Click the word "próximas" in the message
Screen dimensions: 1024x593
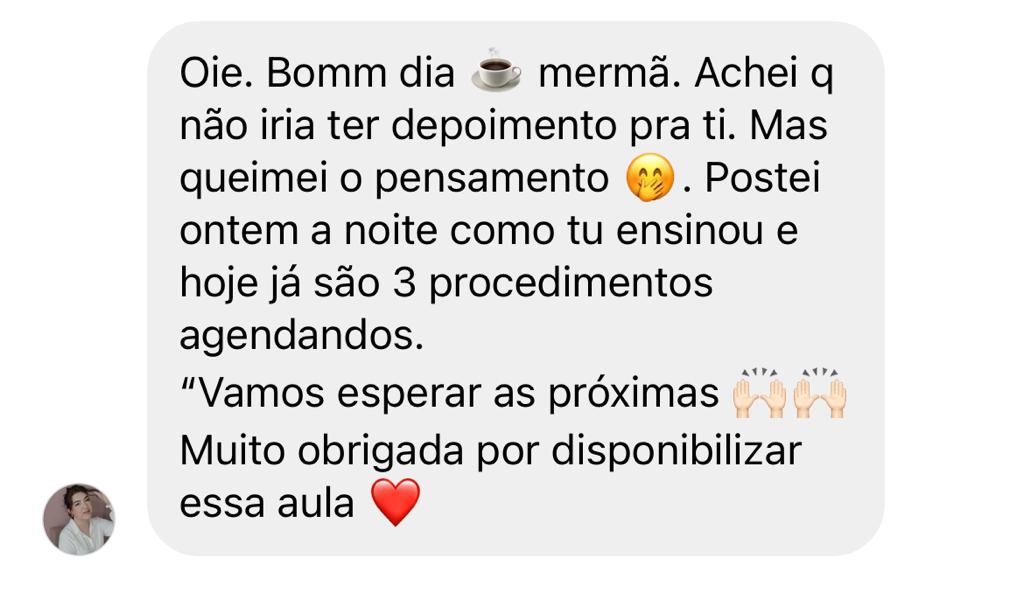tap(633, 394)
